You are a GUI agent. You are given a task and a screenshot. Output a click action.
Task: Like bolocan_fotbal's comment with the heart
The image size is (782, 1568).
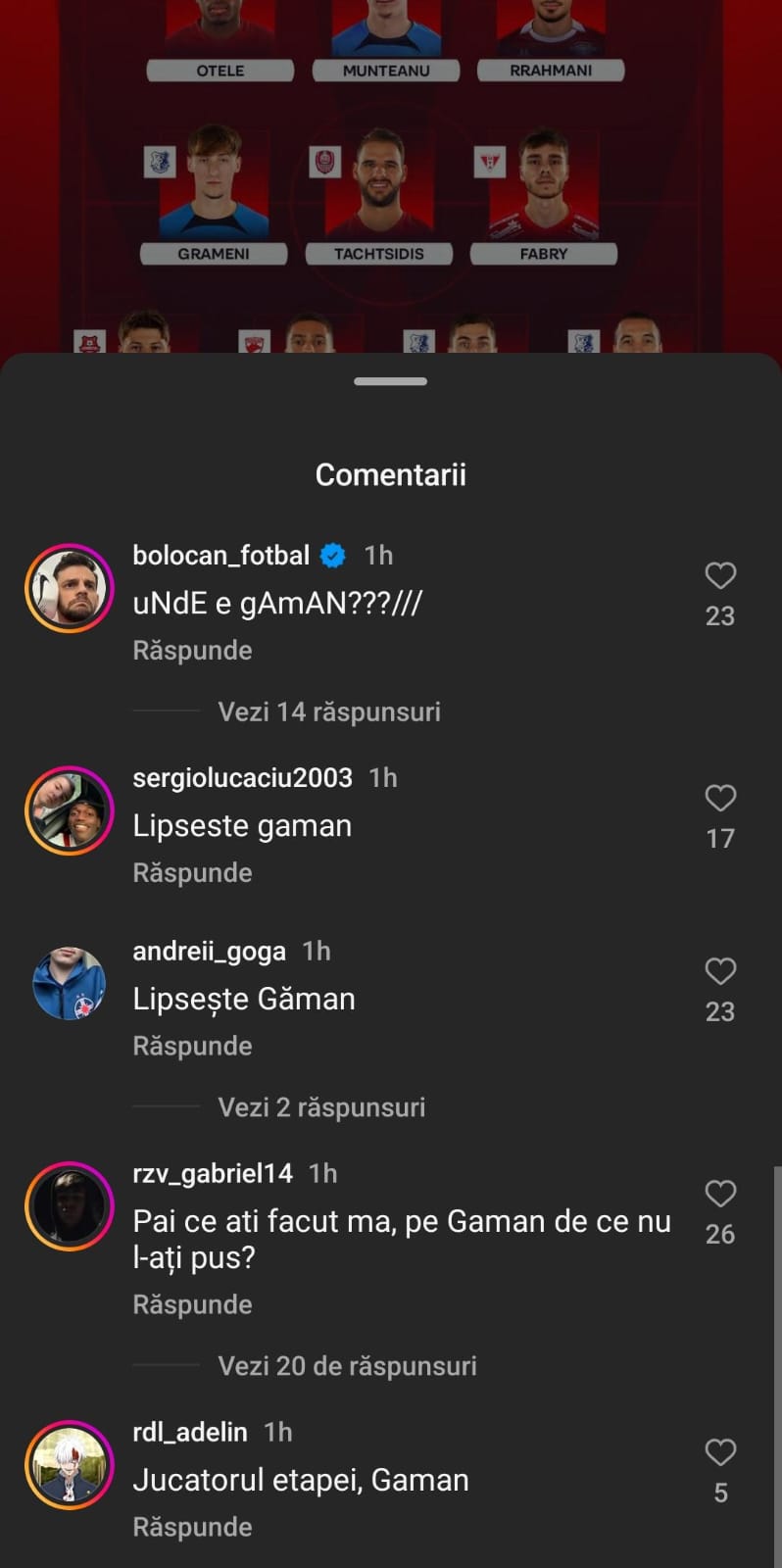(720, 575)
